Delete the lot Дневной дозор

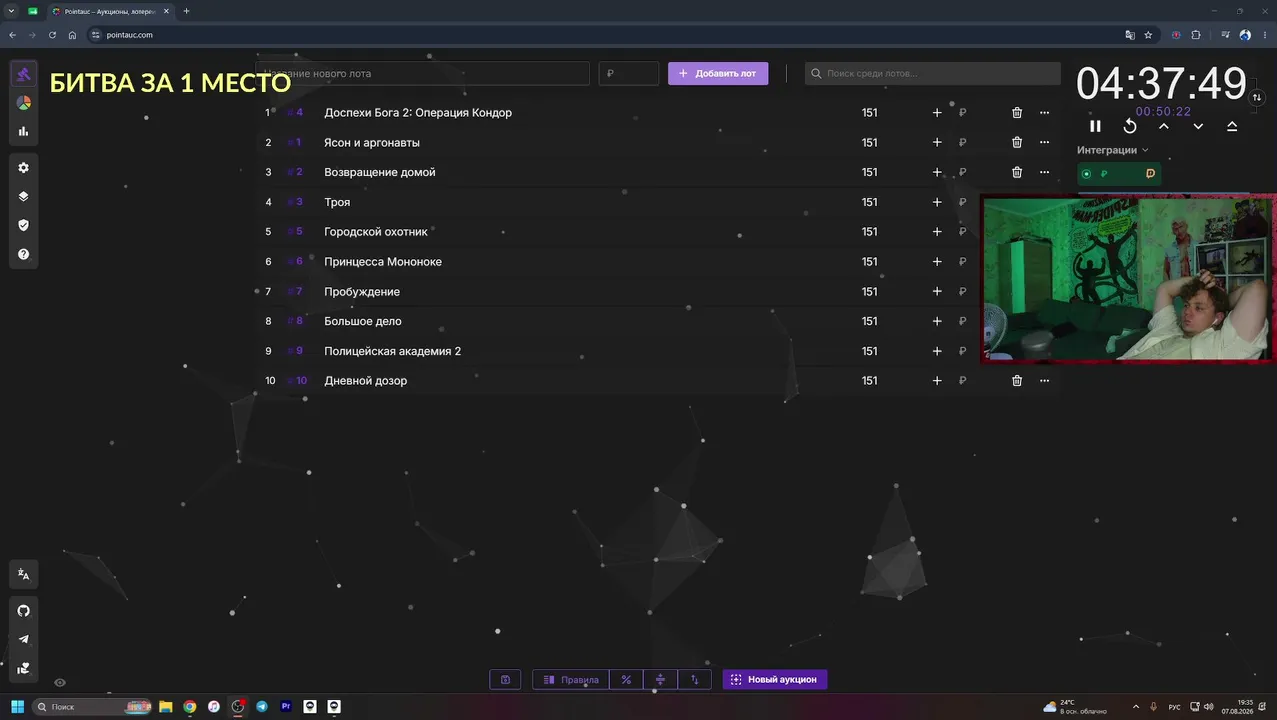[1017, 381]
